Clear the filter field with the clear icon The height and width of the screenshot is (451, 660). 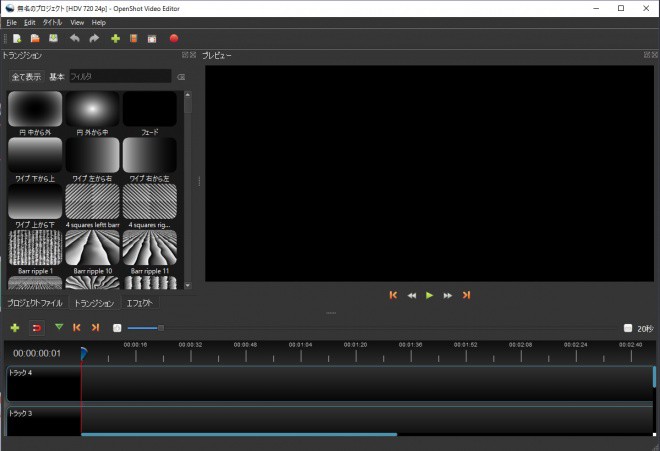click(181, 77)
